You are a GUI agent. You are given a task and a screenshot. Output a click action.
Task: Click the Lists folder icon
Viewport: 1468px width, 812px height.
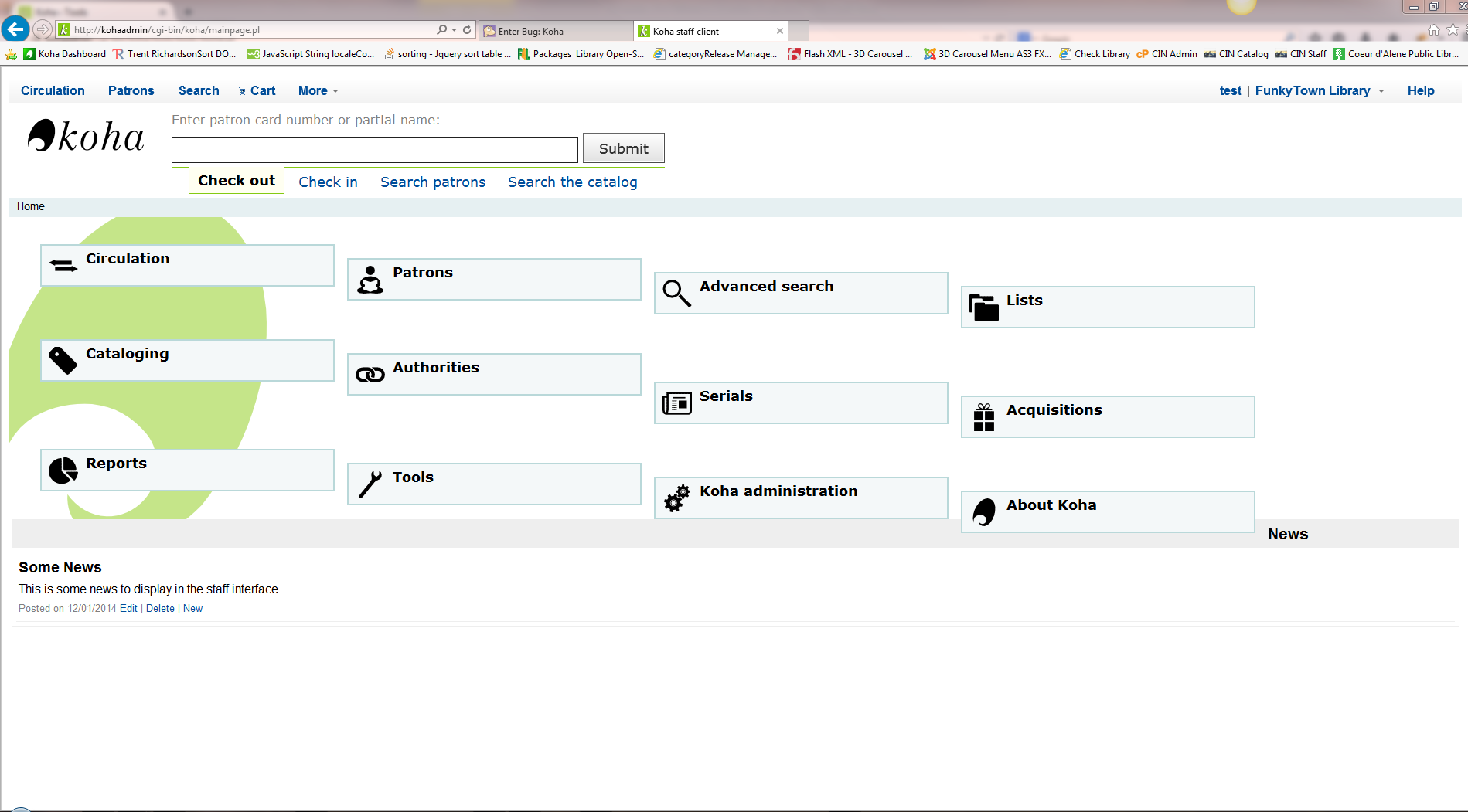tap(983, 307)
